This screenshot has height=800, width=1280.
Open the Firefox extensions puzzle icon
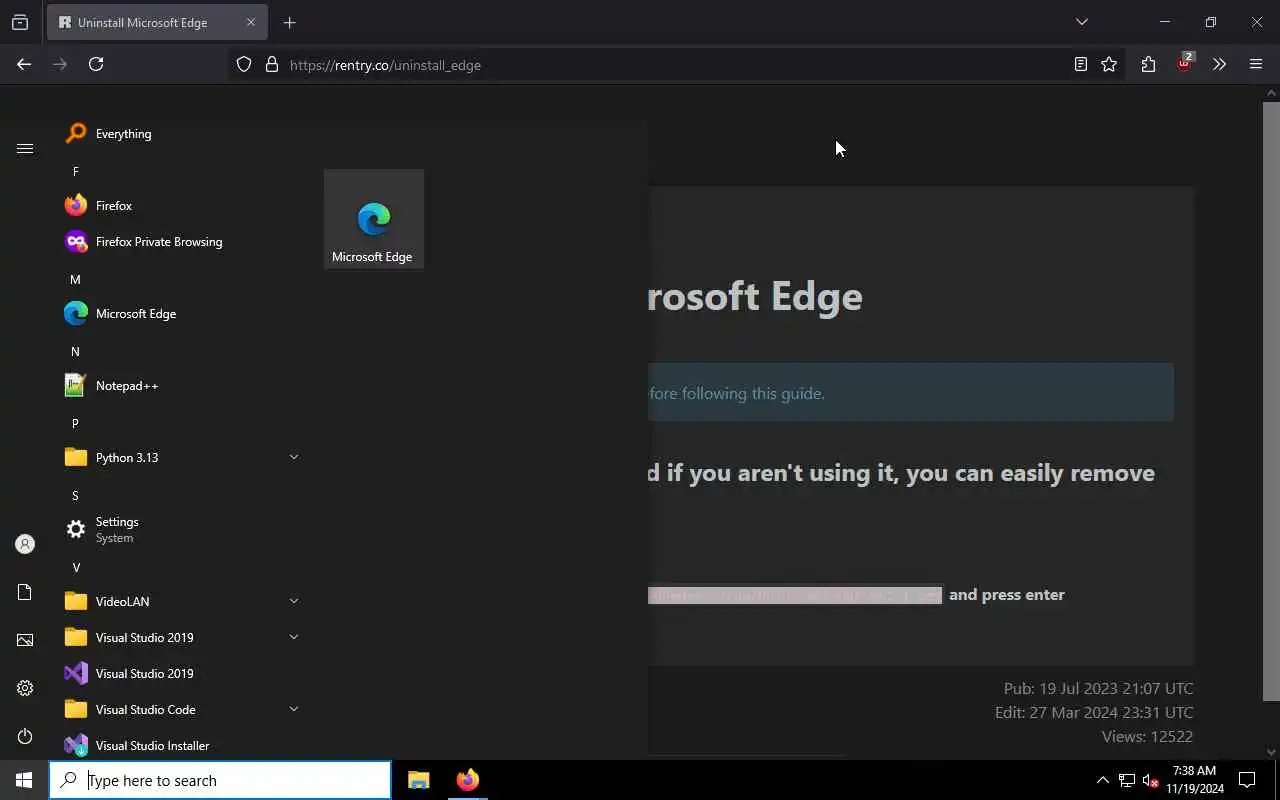click(1148, 64)
